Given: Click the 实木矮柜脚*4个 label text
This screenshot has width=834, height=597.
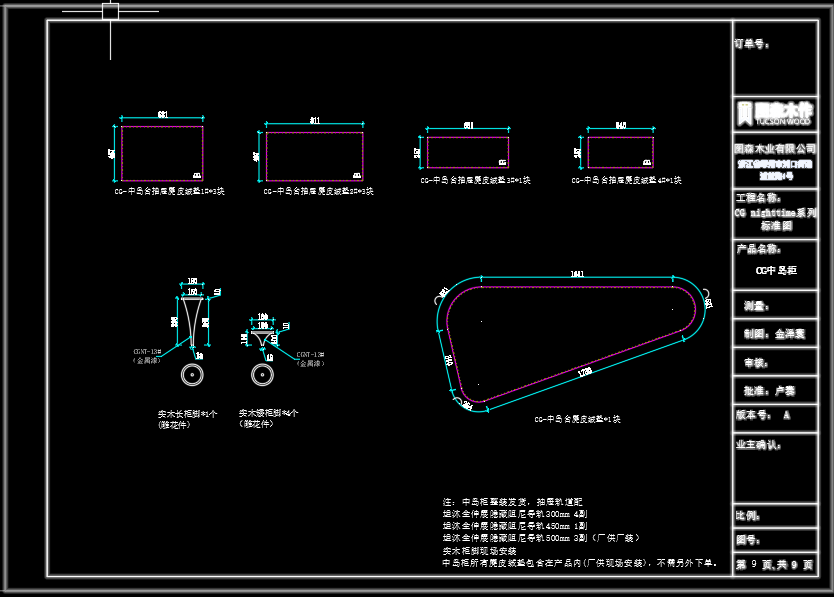Looking at the screenshot, I should point(268,412).
